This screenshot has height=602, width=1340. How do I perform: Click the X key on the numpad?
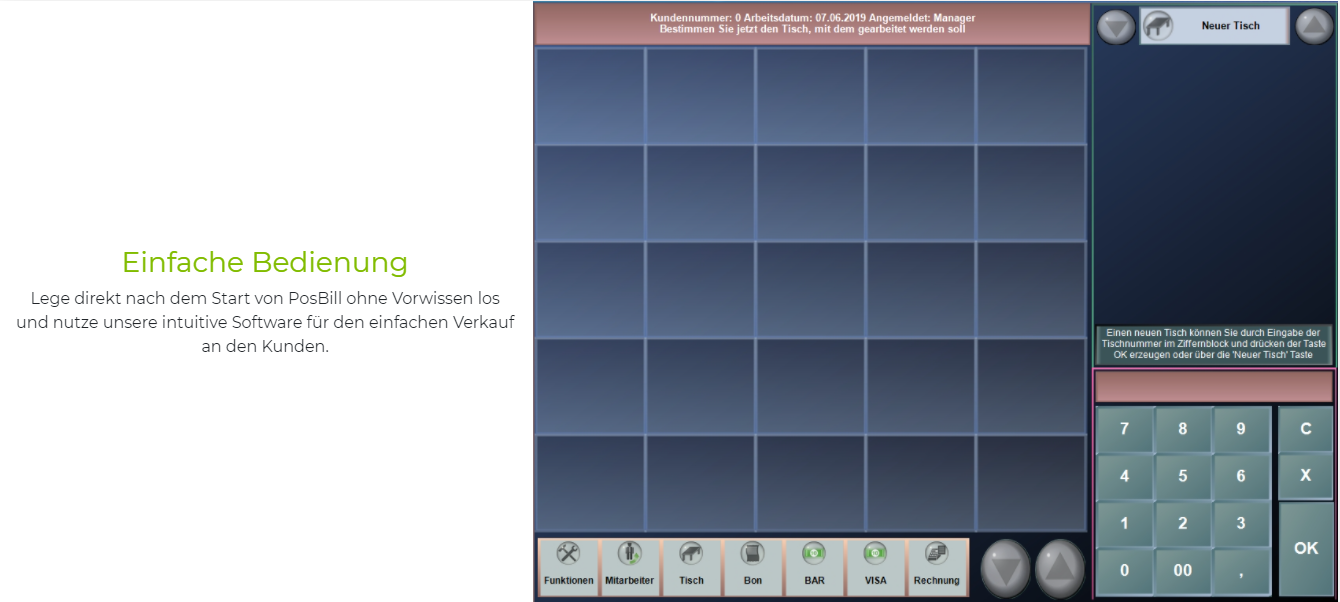click(x=1305, y=477)
